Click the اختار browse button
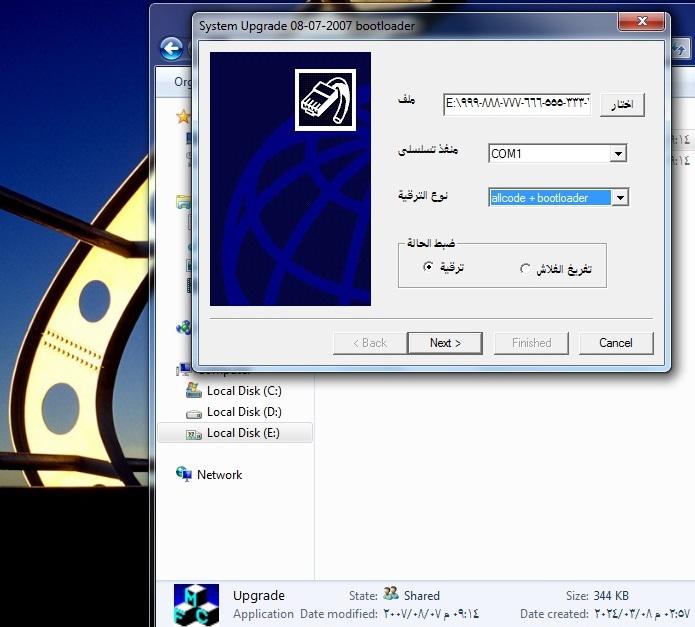This screenshot has height=627, width=695. tap(622, 105)
